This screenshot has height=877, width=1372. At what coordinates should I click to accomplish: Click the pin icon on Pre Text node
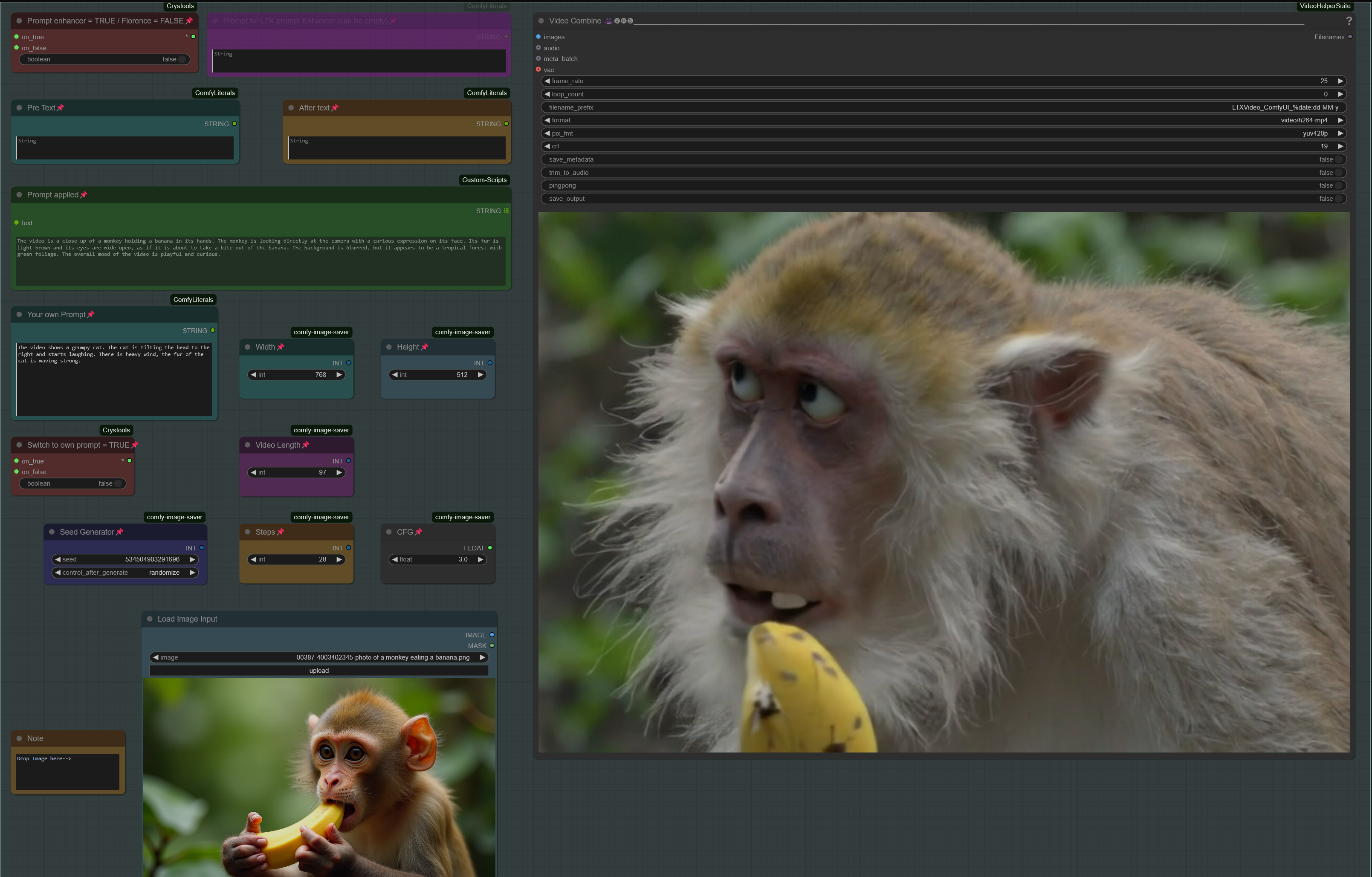(x=61, y=108)
